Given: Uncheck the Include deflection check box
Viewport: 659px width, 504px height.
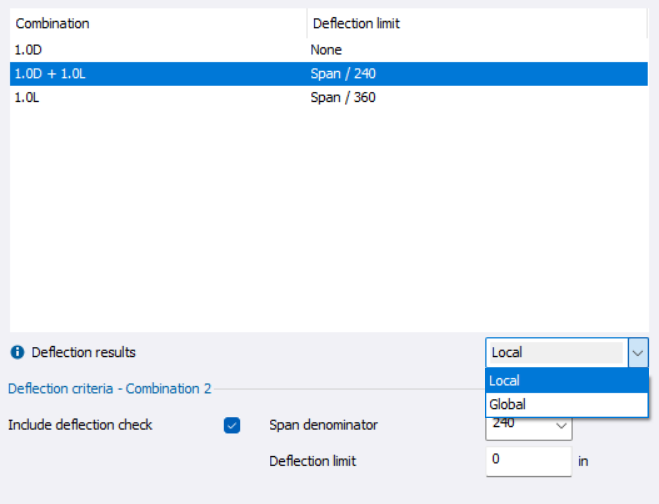Looking at the screenshot, I should [232, 425].
